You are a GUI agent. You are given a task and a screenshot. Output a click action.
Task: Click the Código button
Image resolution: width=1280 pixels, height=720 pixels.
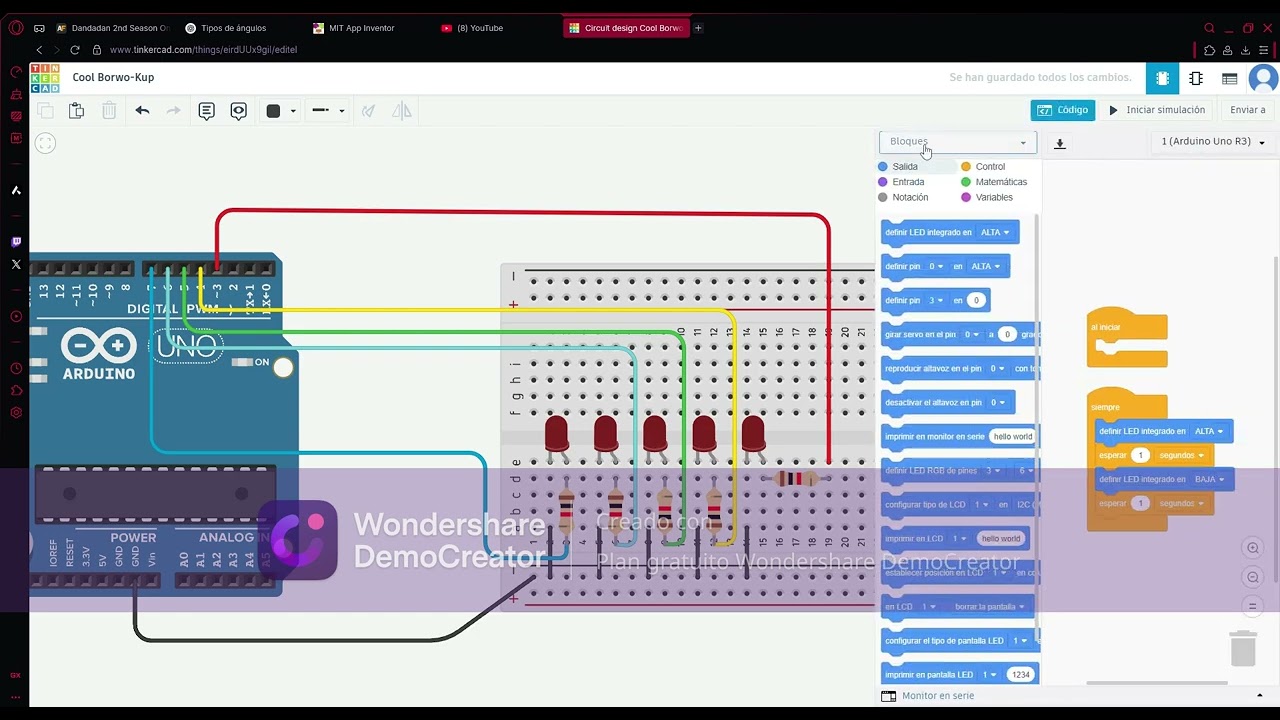coord(1063,110)
